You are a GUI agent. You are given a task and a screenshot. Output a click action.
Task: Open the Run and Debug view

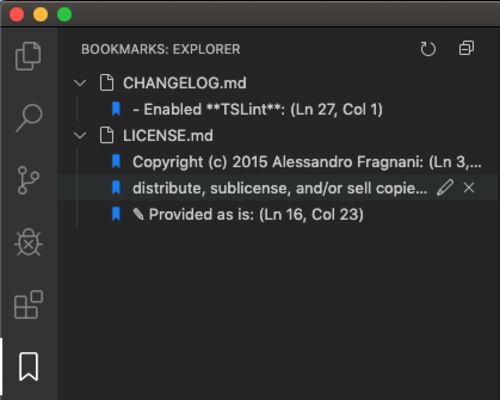(x=28, y=242)
